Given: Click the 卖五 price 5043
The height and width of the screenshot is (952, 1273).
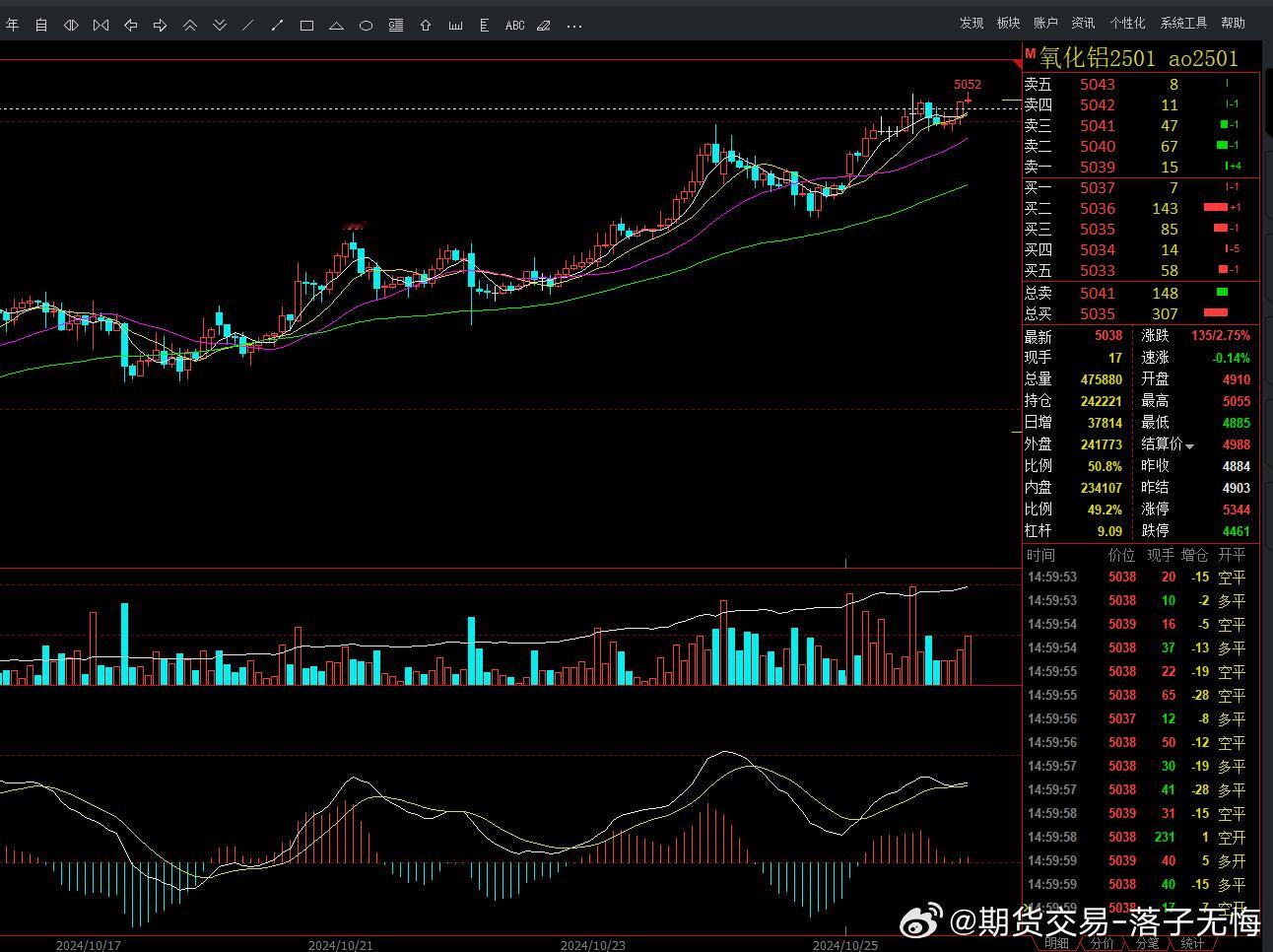Looking at the screenshot, I should pos(1098,85).
